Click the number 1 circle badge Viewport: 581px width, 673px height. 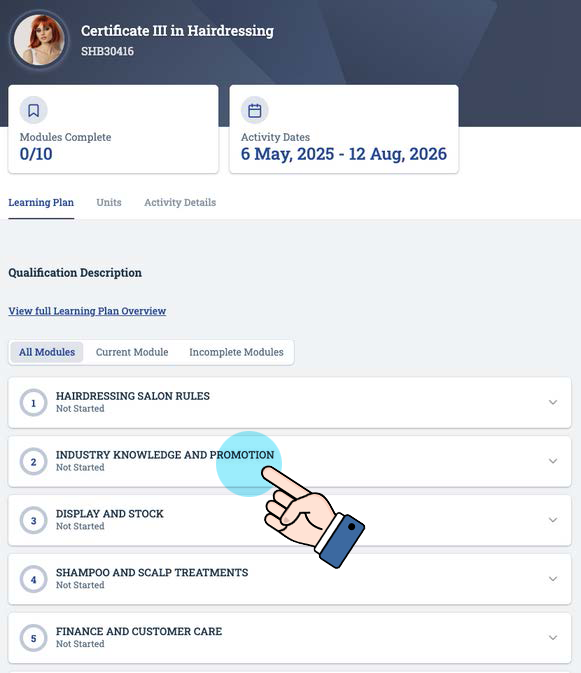tap(33, 403)
